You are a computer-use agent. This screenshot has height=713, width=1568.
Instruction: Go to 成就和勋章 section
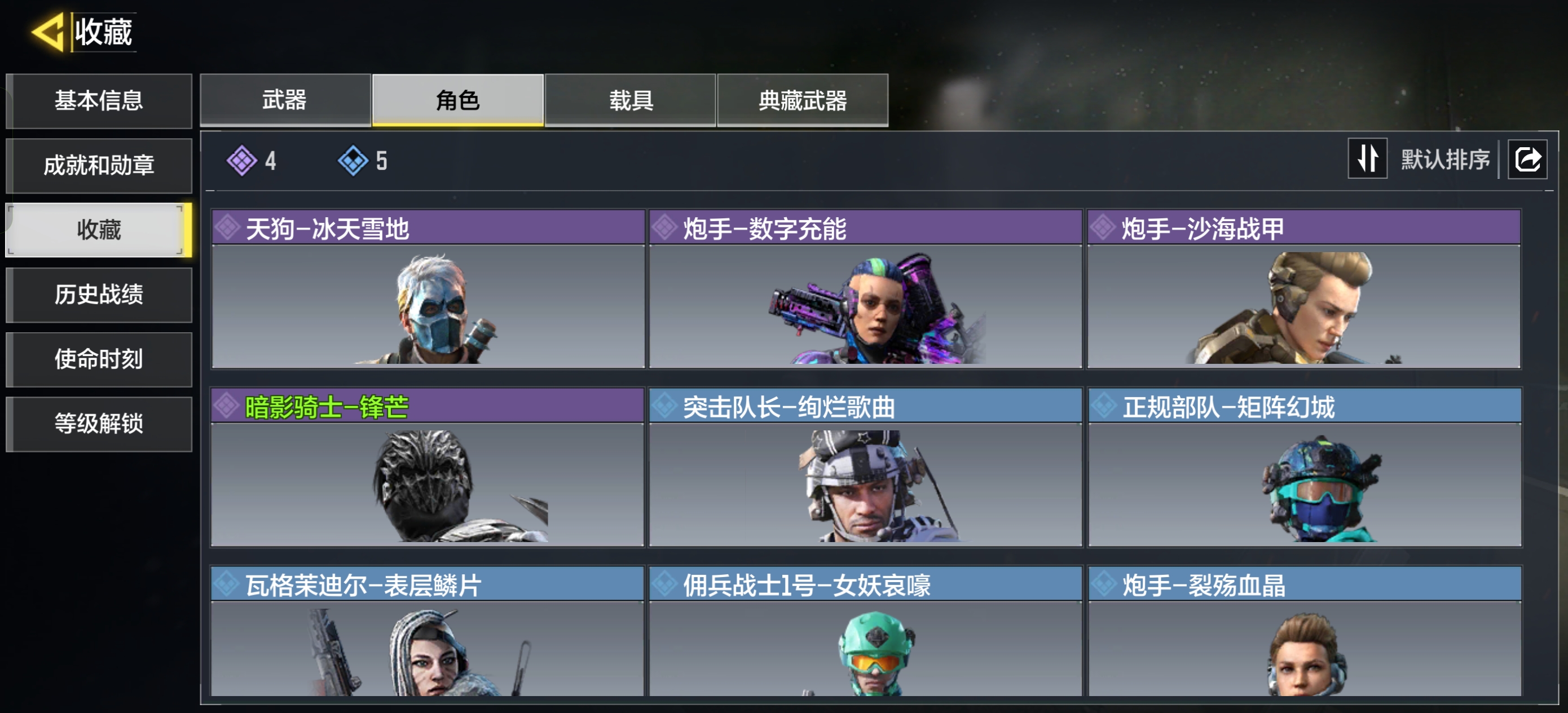99,166
